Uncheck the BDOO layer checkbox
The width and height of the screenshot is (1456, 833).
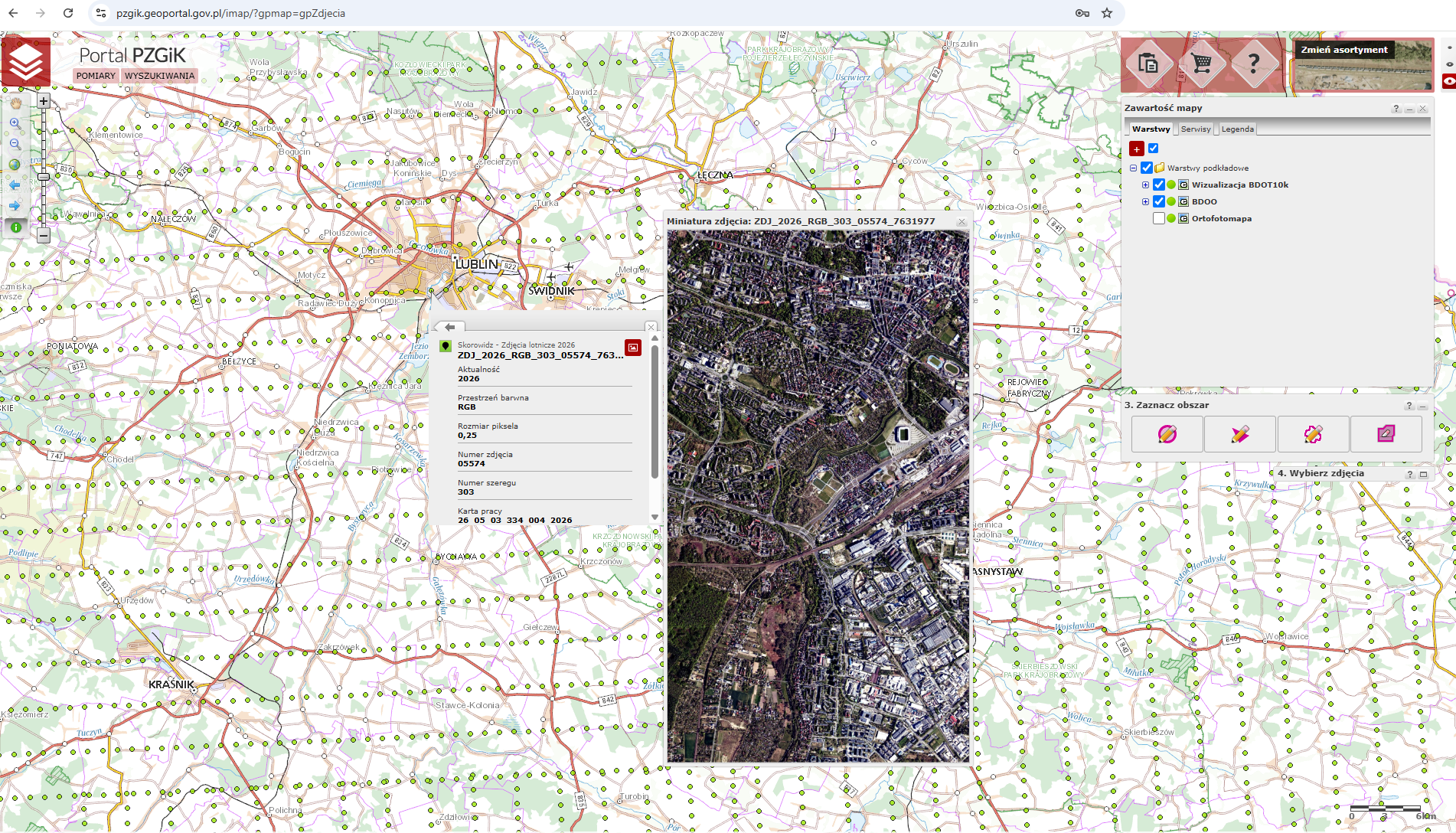coord(1159,201)
